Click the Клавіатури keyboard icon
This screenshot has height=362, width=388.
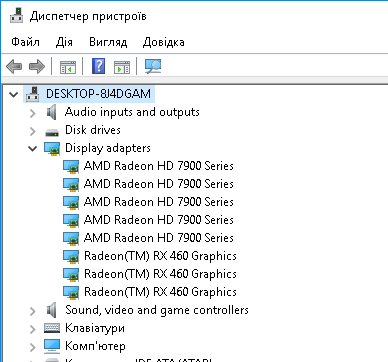pos(52,328)
